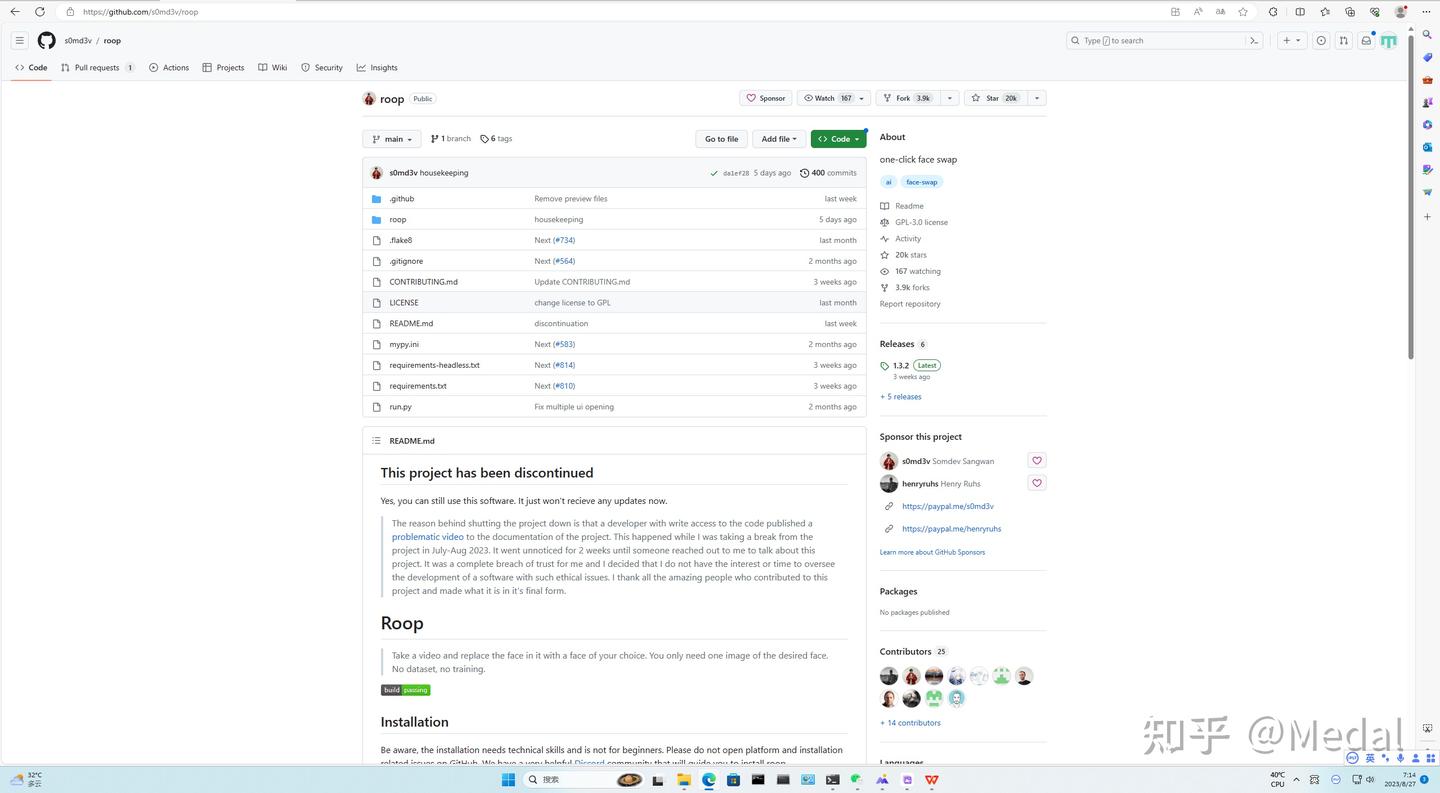Image resolution: width=1440 pixels, height=793 pixels.
Task: Open the Windows Start menu
Action: tap(508, 780)
